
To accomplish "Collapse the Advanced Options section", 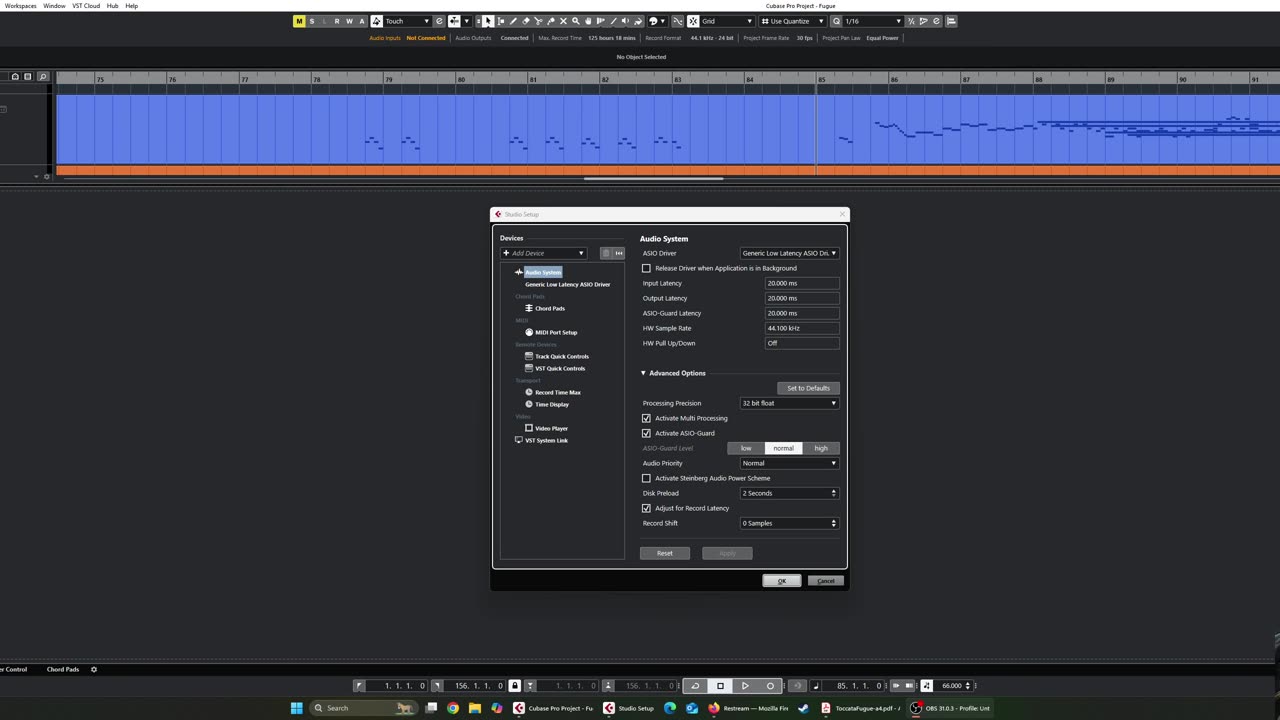I will [643, 373].
